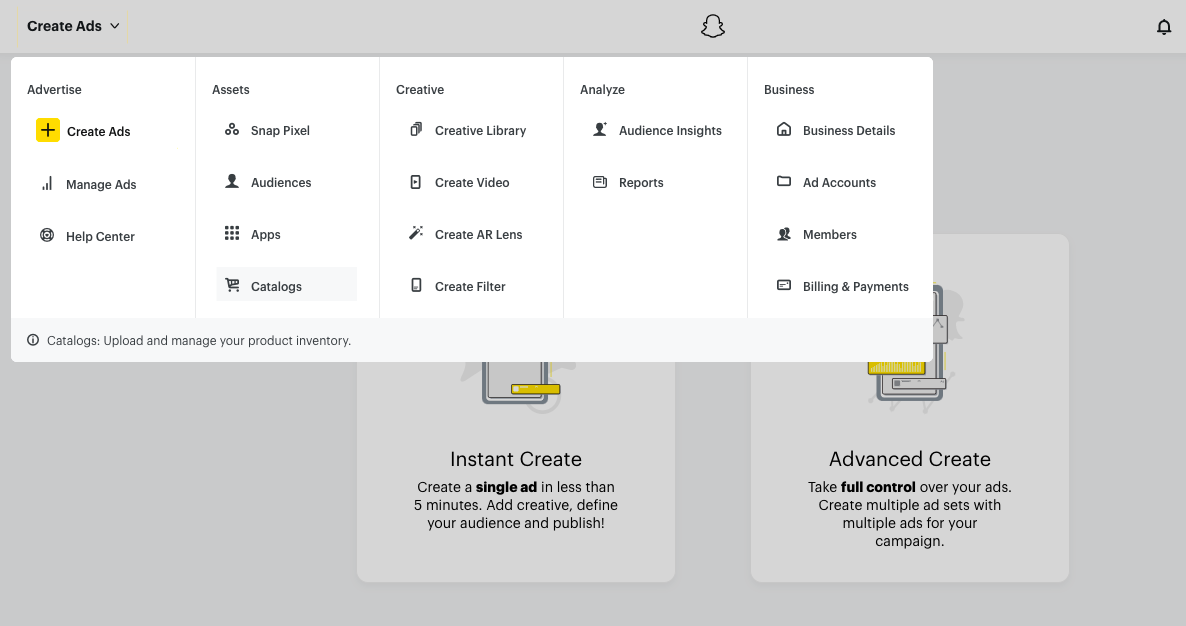
Task: Click the Ad Accounts folder icon
Action: point(784,181)
